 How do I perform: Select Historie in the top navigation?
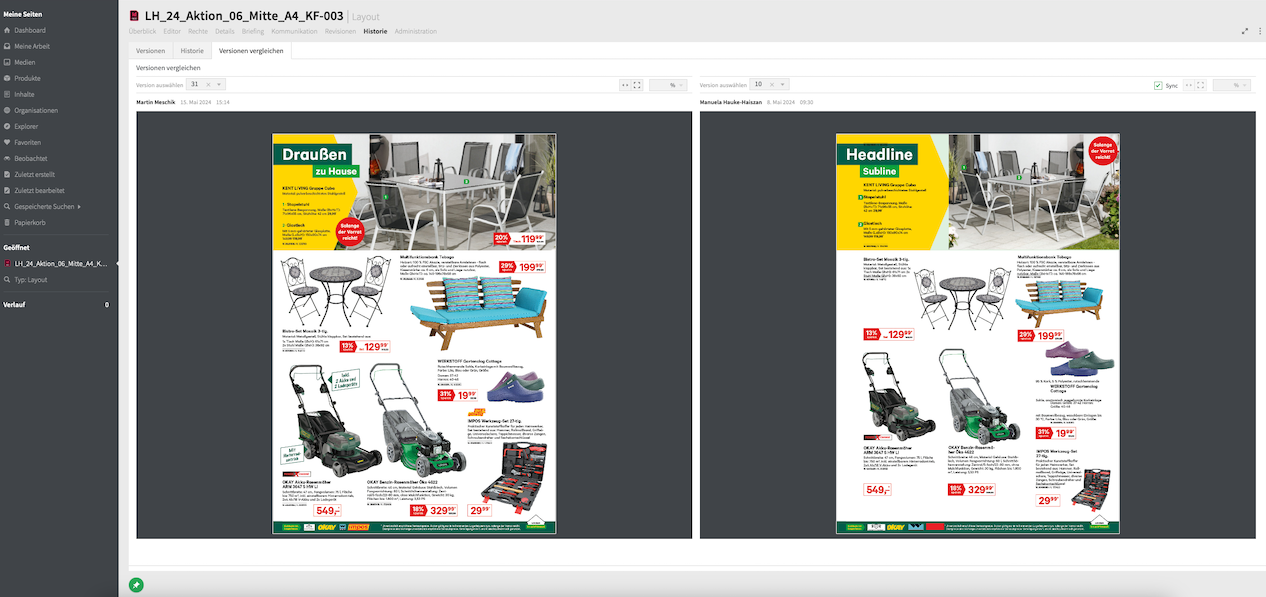[x=376, y=31]
